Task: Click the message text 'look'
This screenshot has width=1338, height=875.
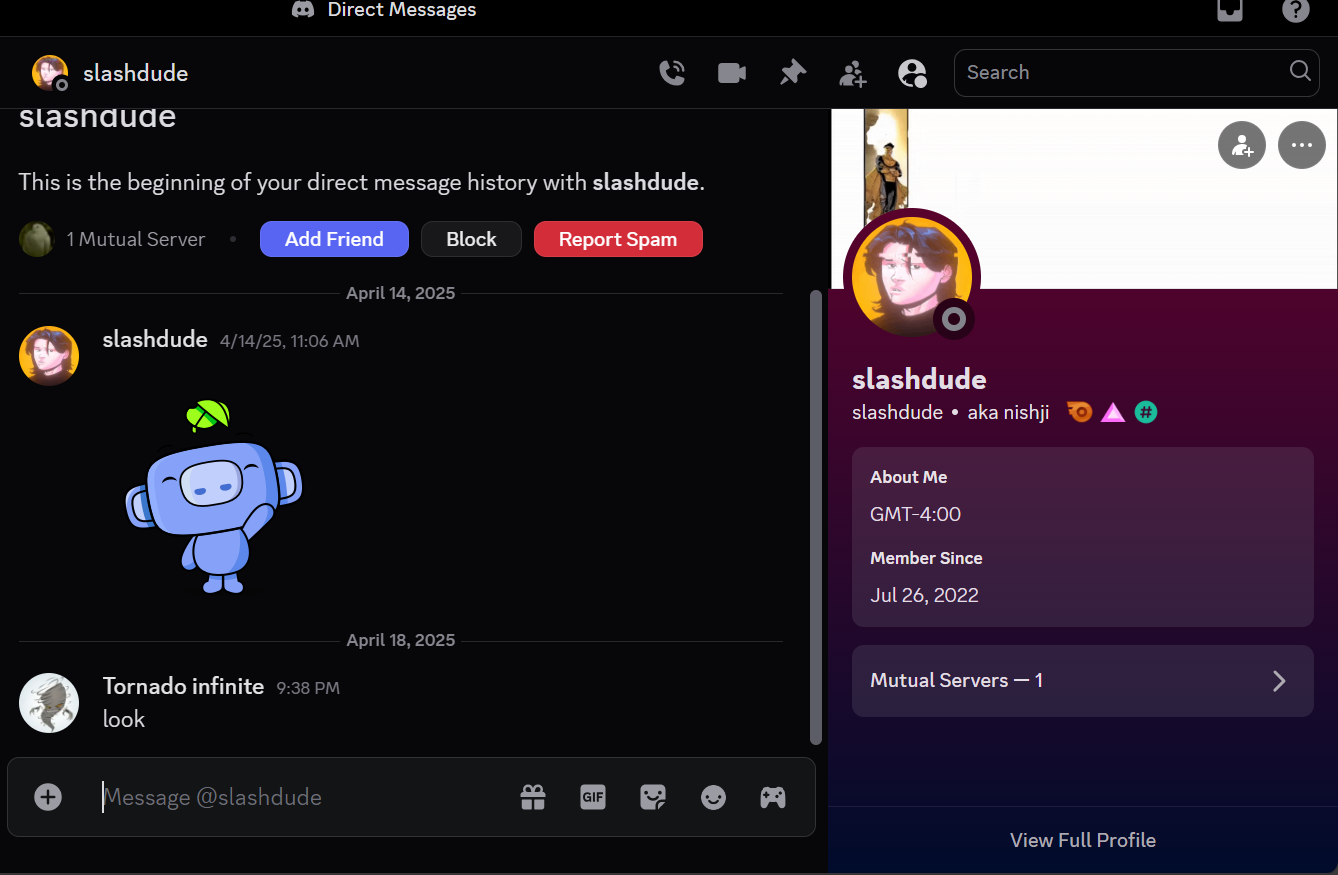Action: pyautogui.click(x=124, y=719)
